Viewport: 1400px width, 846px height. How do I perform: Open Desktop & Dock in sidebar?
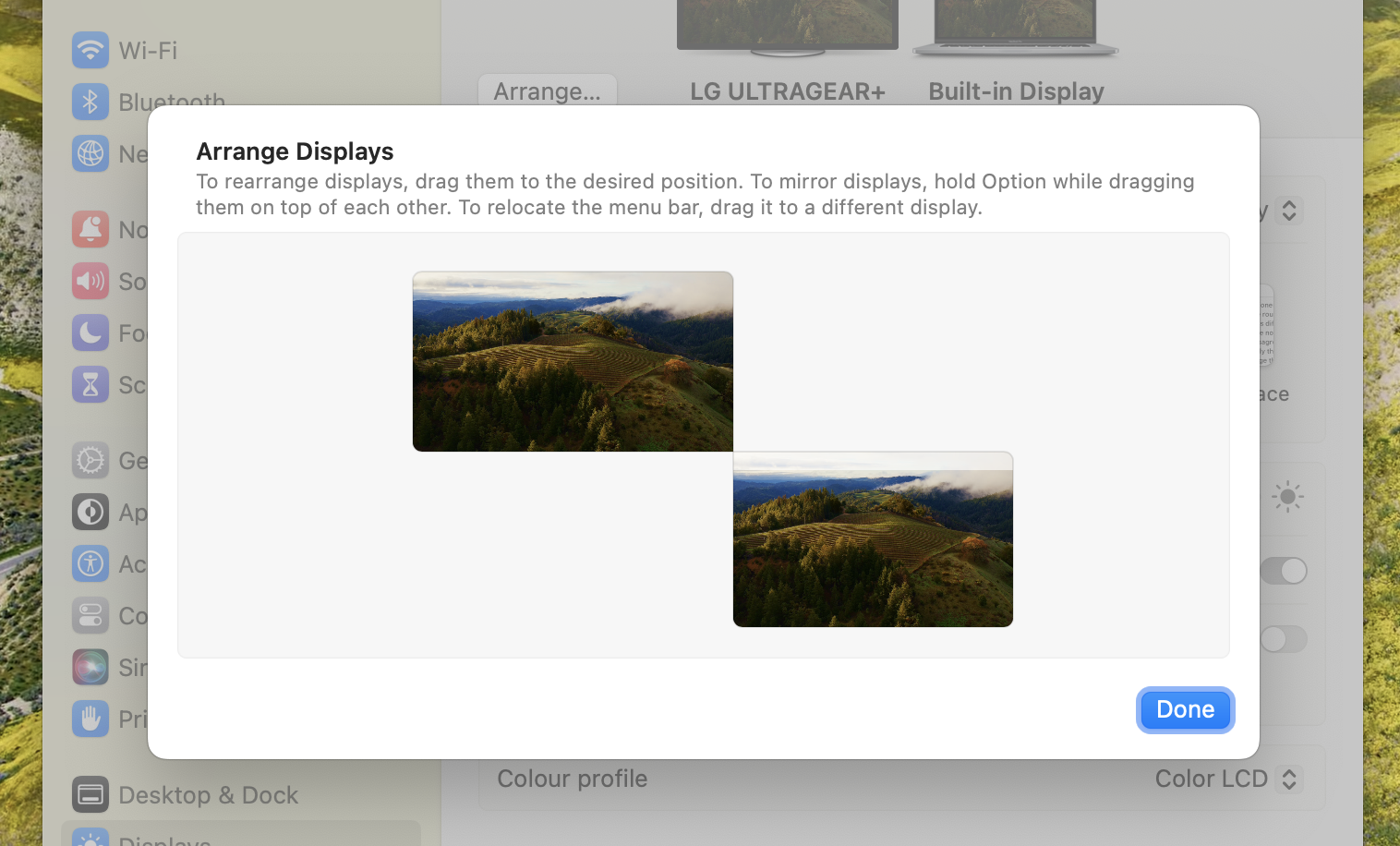coord(185,794)
